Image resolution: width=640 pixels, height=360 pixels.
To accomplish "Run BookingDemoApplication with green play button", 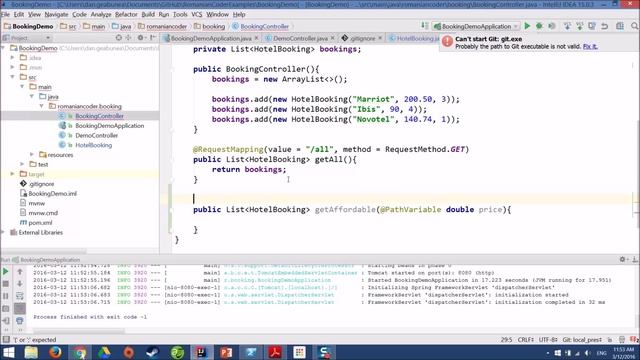I will click(x=527, y=26).
